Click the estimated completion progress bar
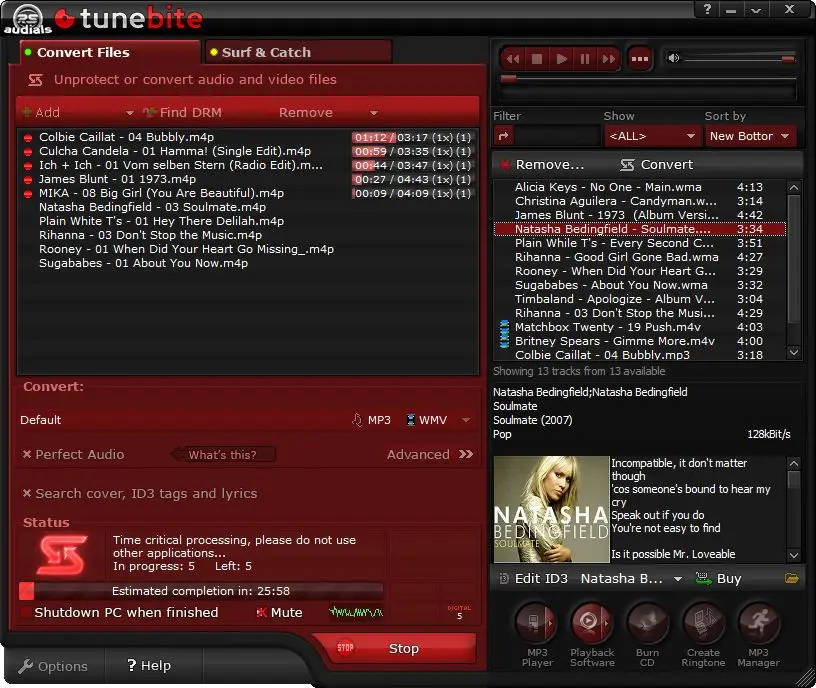The image size is (816, 688). tap(201, 591)
